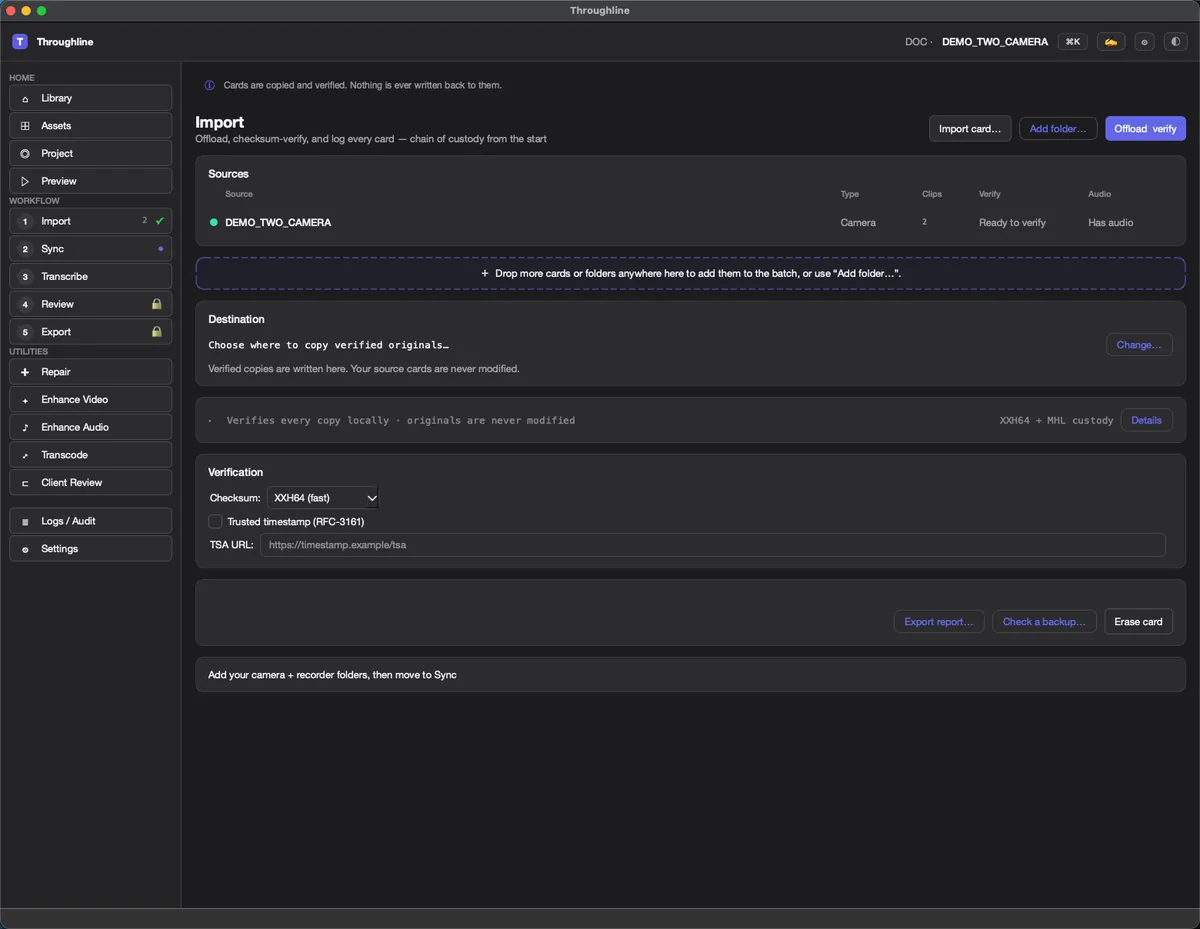
Task: Focus the TSA URL input field
Action: tap(713, 545)
